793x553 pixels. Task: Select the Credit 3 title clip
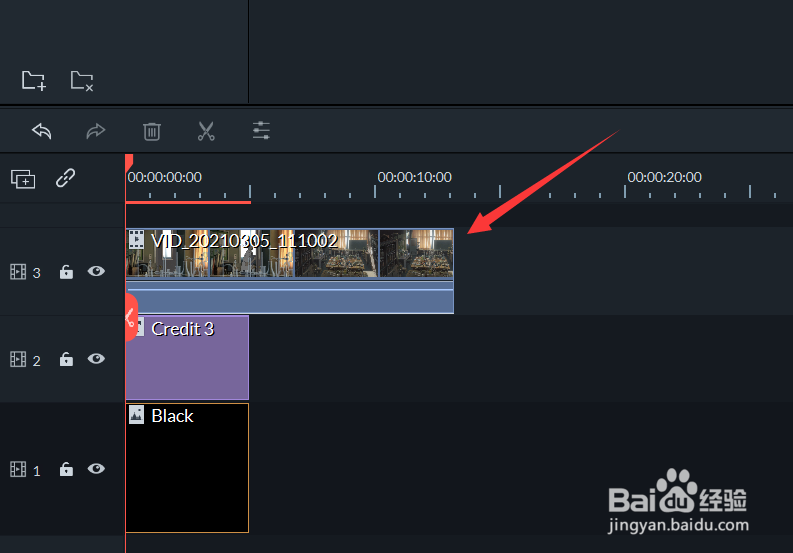tap(187, 358)
